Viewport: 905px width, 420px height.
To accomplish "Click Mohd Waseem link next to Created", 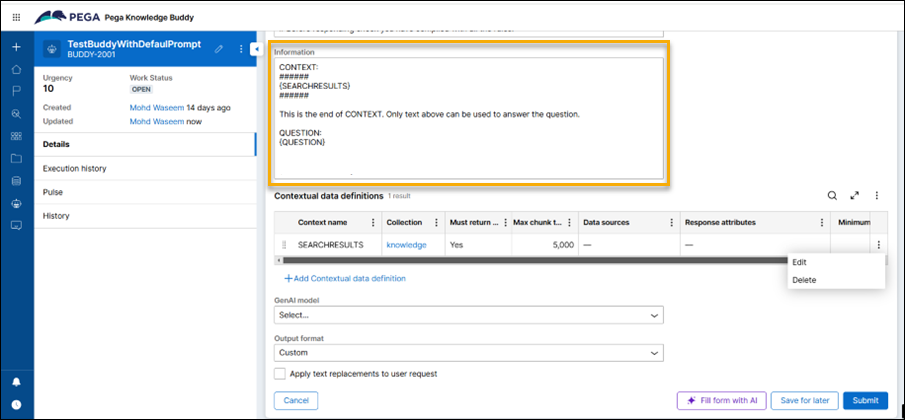I will point(157,107).
